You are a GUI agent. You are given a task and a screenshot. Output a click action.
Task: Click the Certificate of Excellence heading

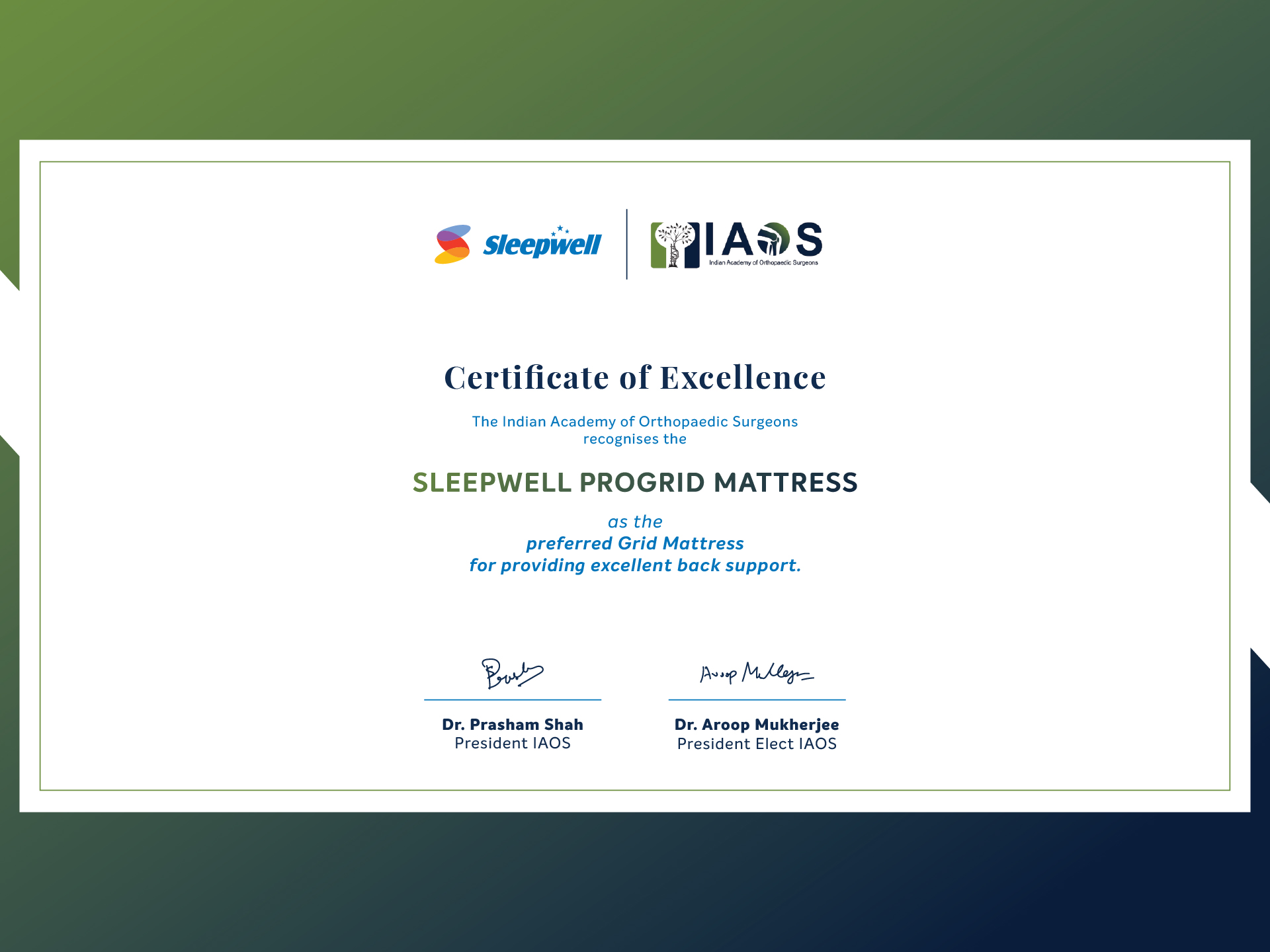(x=635, y=378)
